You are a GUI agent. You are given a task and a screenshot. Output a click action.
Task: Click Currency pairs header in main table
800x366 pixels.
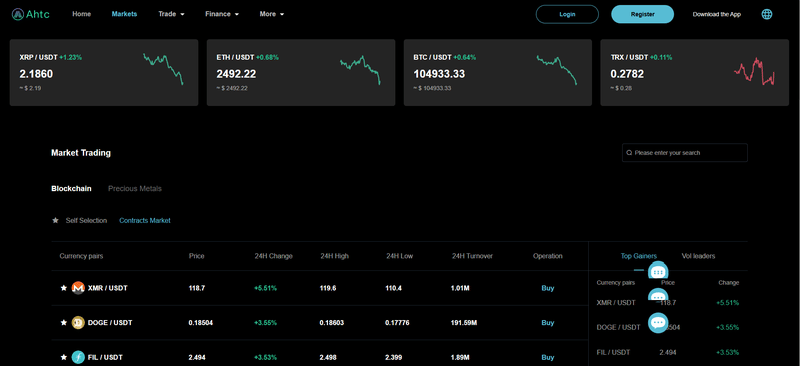[81, 256]
